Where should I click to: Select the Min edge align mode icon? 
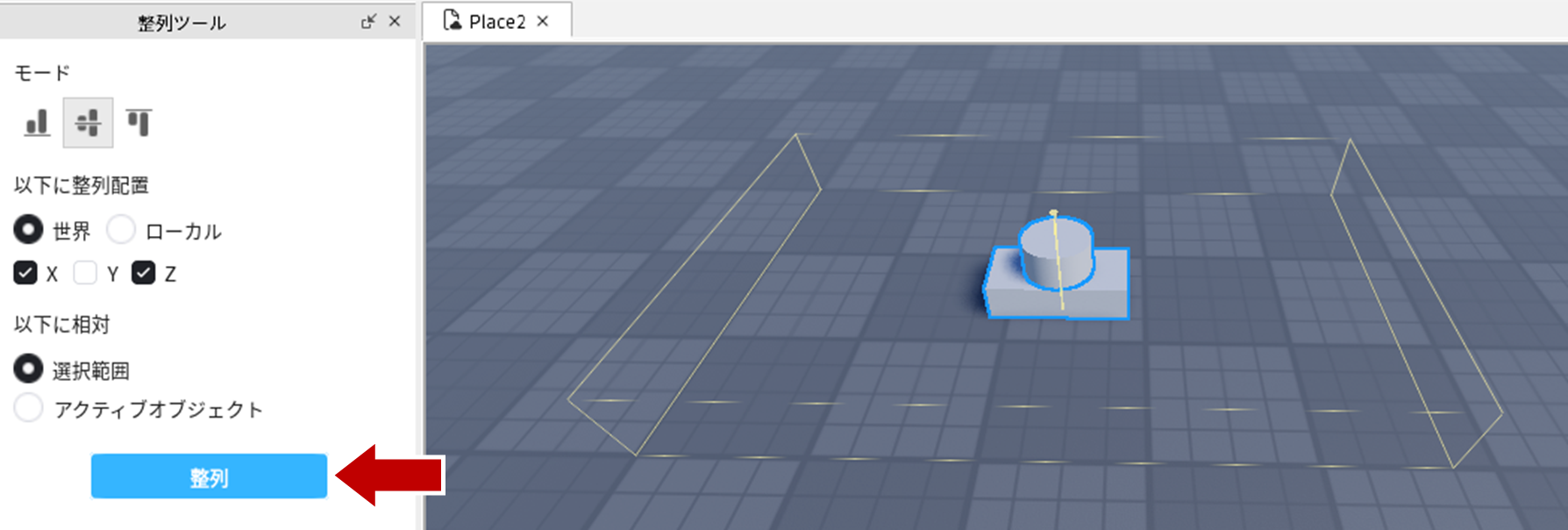(x=37, y=123)
